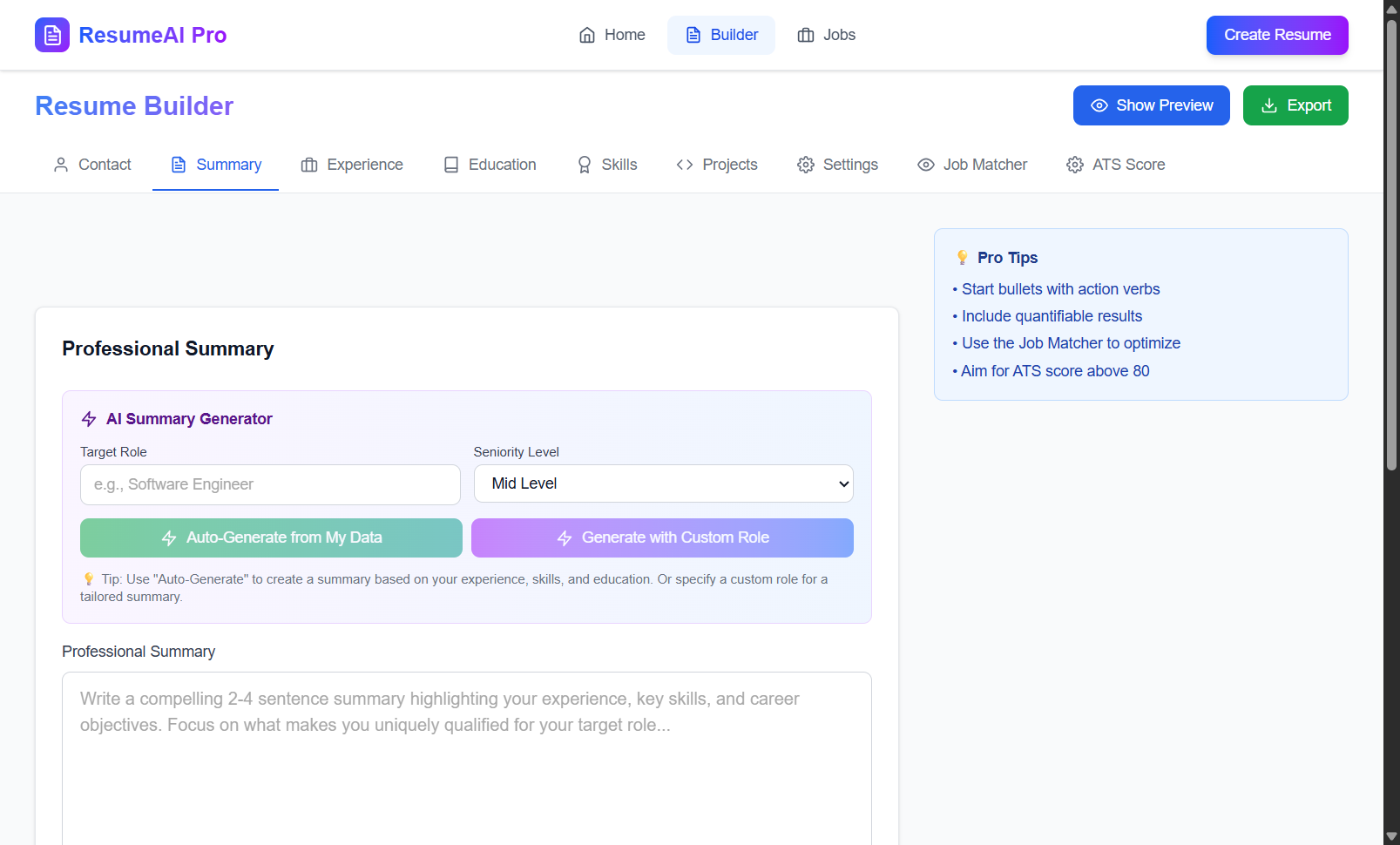
Task: Click the house icon beside Home
Action: tap(587, 35)
